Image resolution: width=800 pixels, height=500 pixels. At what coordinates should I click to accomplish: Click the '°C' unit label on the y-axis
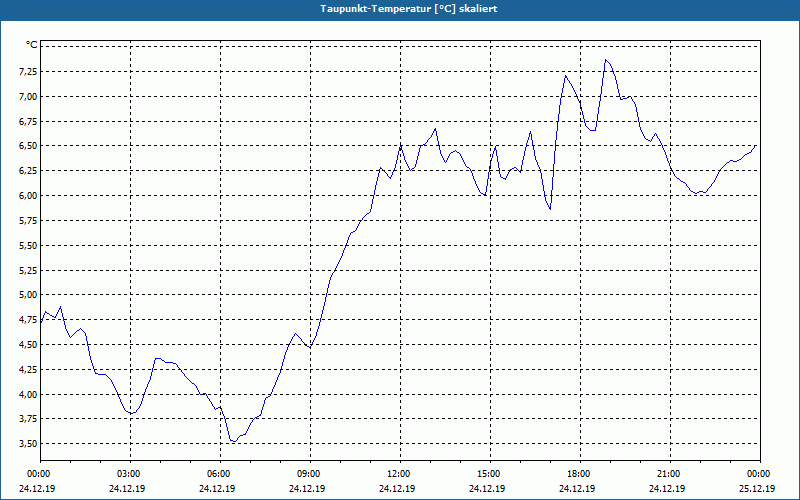[x=31, y=45]
